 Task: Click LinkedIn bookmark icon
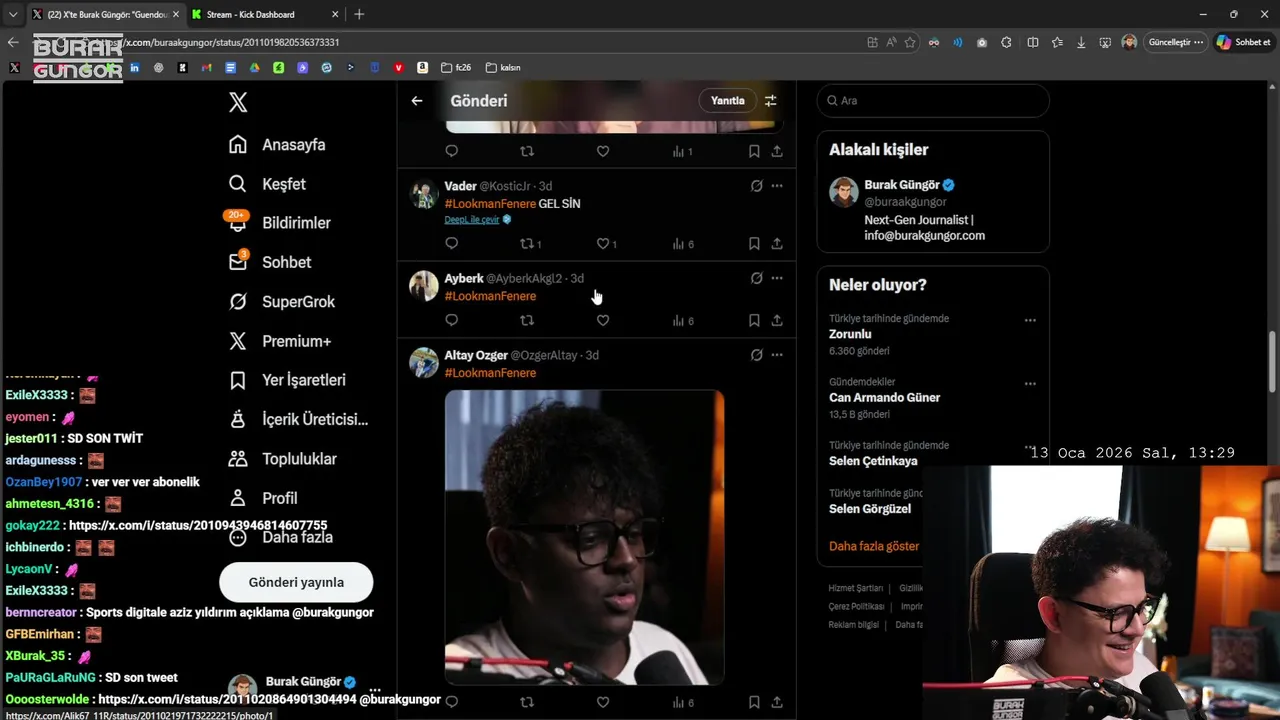tap(134, 68)
